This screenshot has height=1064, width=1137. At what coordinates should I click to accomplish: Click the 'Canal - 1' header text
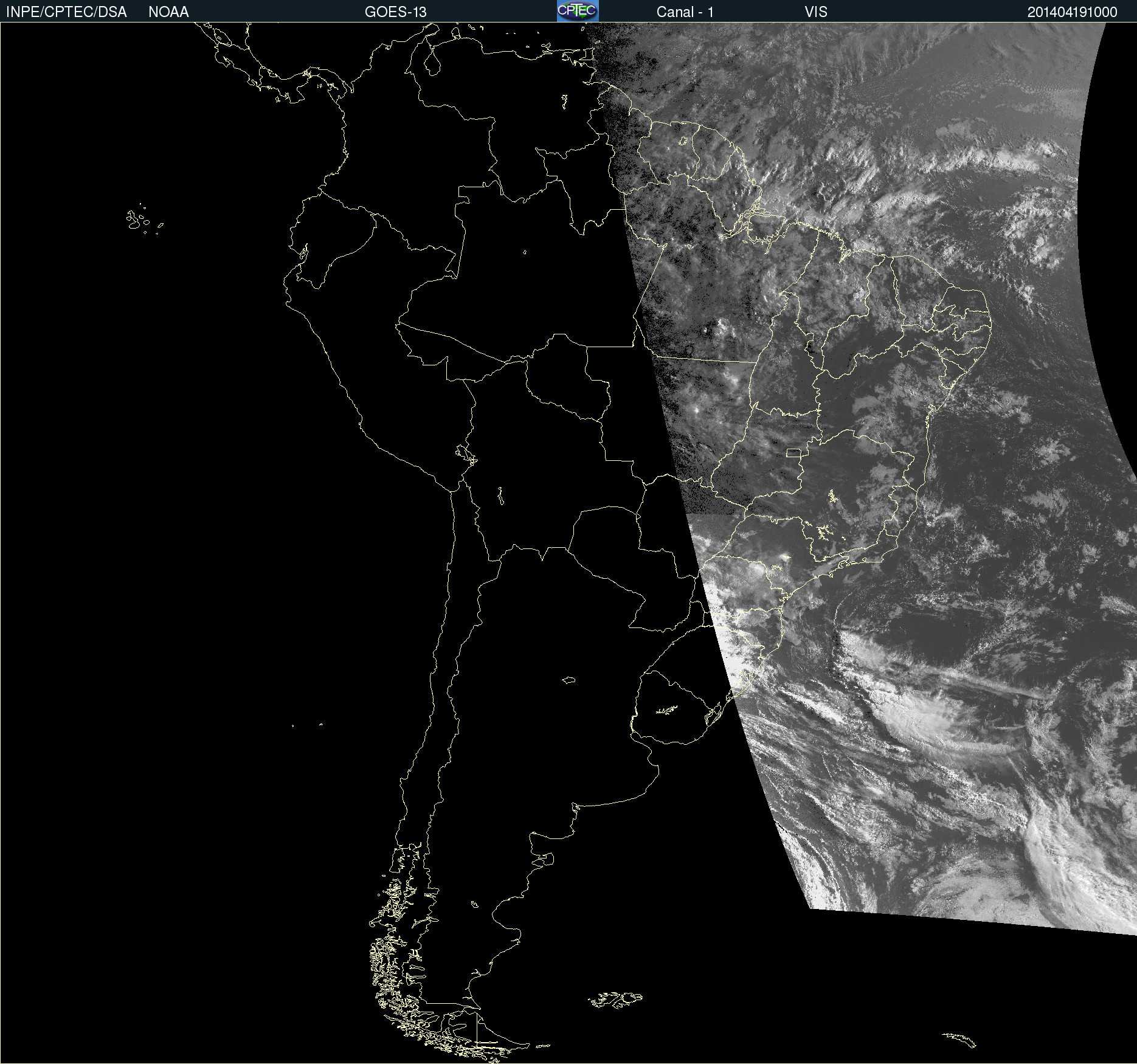coord(685,12)
